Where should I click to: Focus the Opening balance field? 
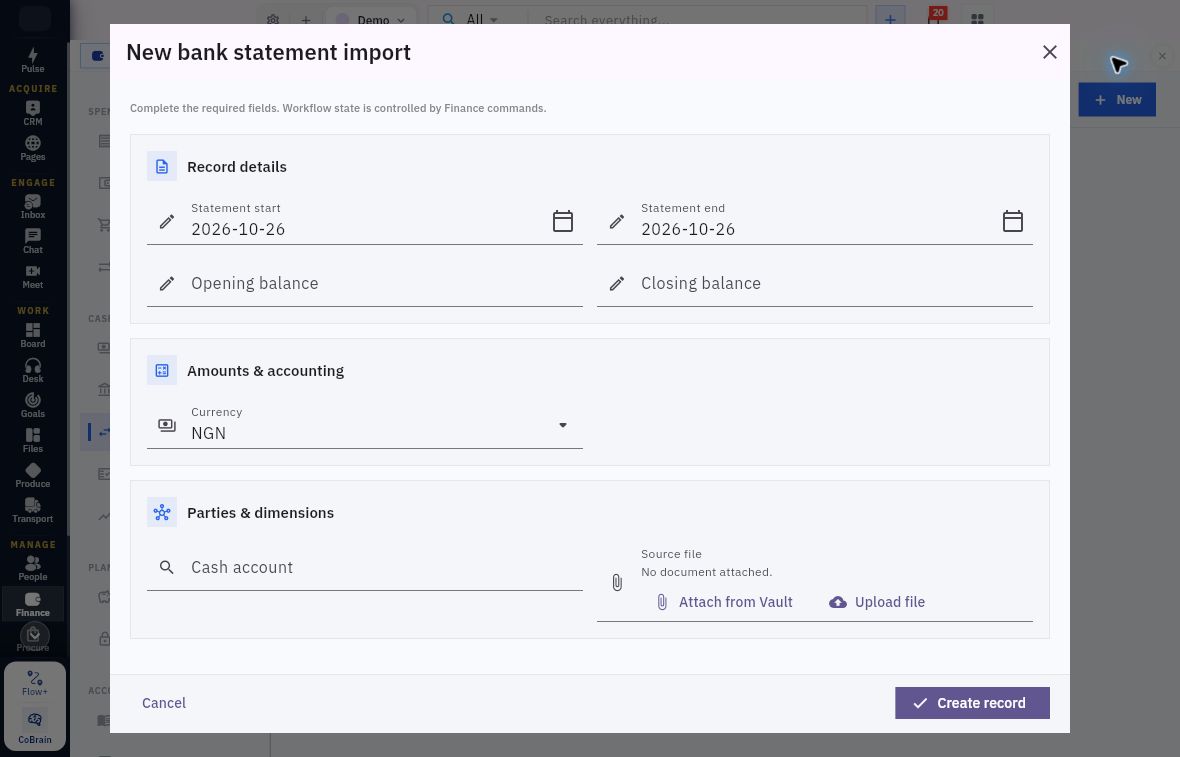point(364,283)
